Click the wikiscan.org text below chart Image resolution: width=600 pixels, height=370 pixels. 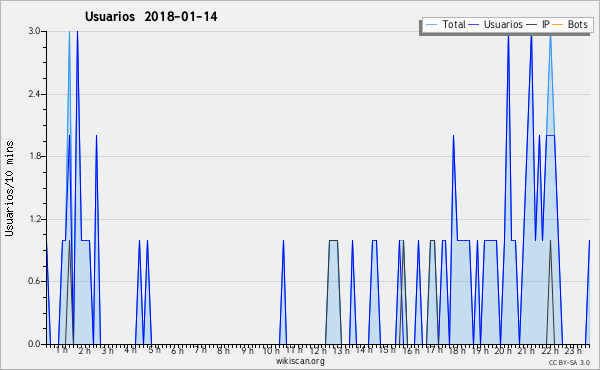(x=300, y=361)
